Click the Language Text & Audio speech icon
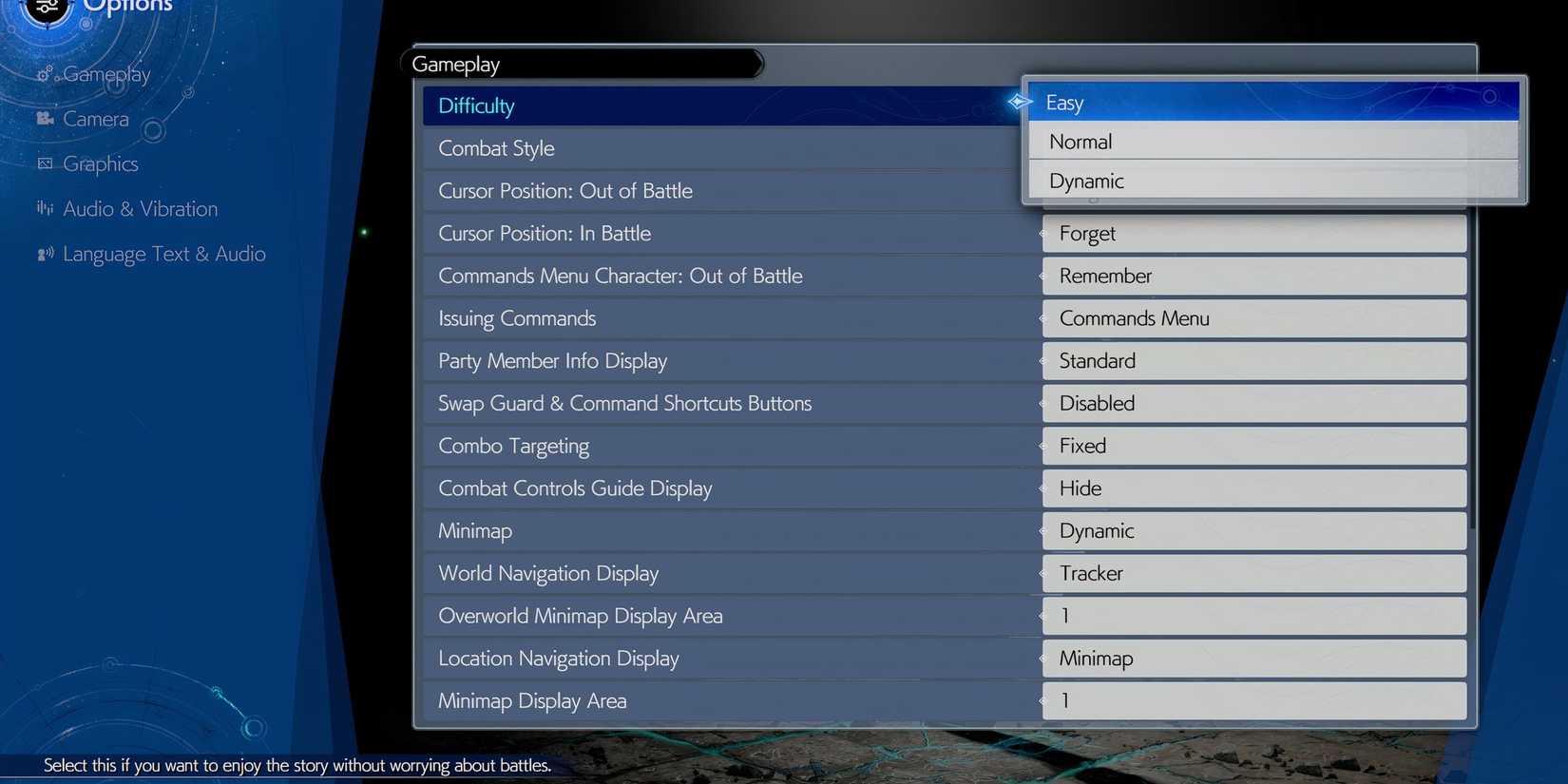This screenshot has height=784, width=1568. coord(45,254)
